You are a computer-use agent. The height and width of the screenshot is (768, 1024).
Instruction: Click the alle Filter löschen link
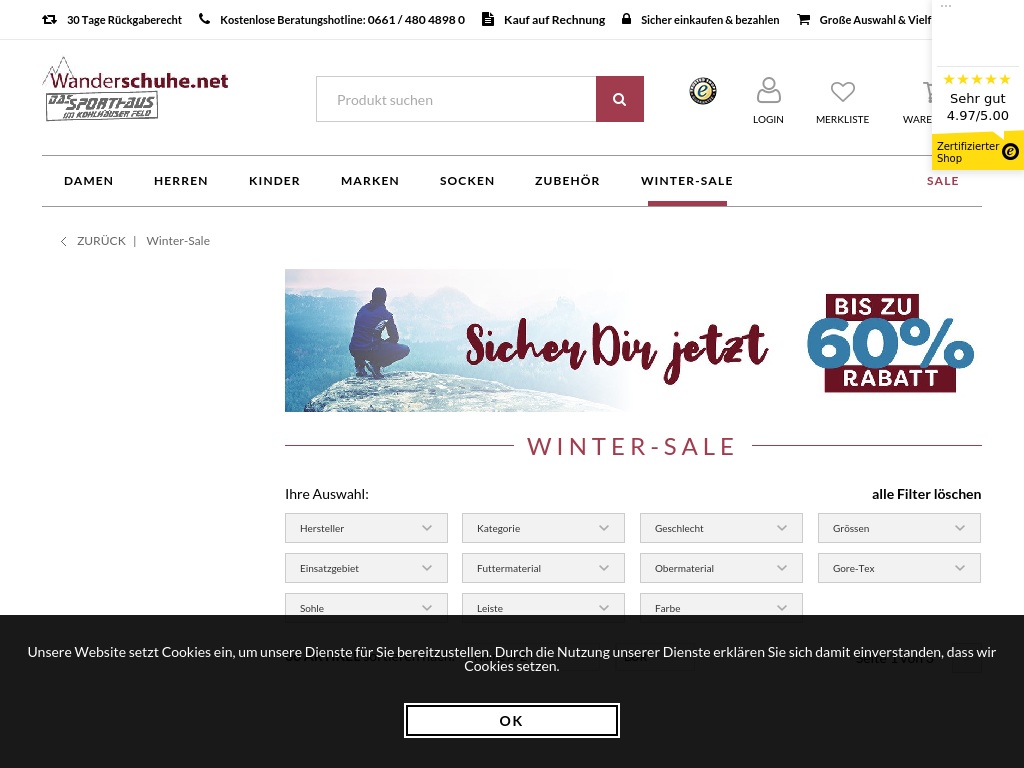click(x=926, y=494)
